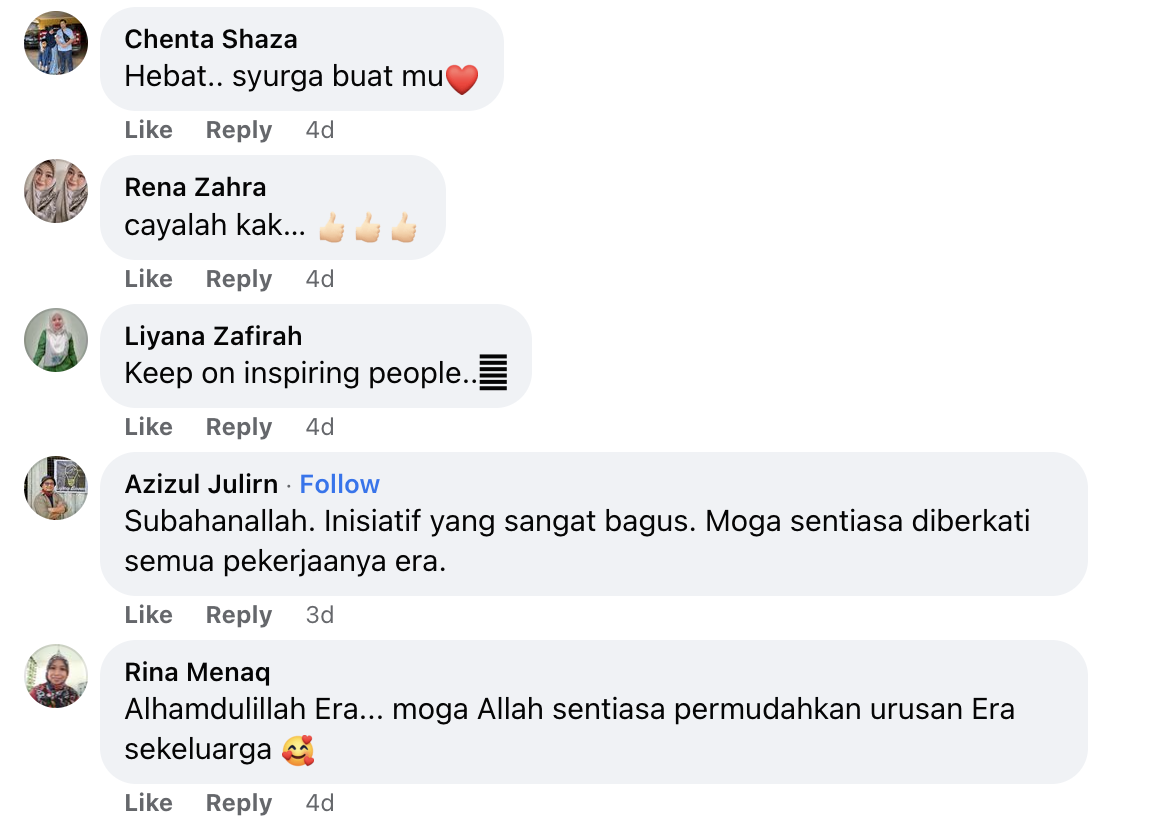Follow Azizul Julirn
The width and height of the screenshot is (1158, 822).
pyautogui.click(x=339, y=484)
